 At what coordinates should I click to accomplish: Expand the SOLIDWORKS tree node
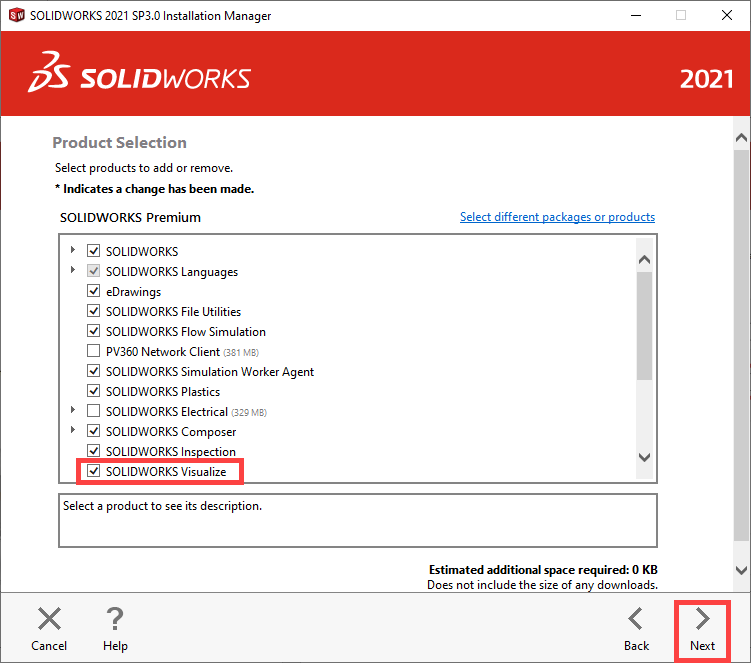pyautogui.click(x=73, y=250)
